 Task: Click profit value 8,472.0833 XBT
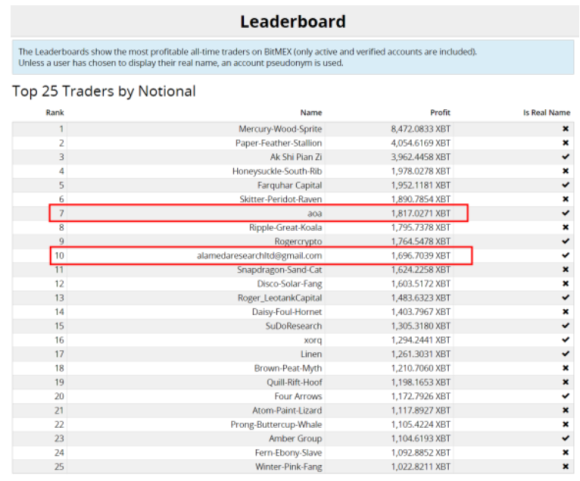421,129
